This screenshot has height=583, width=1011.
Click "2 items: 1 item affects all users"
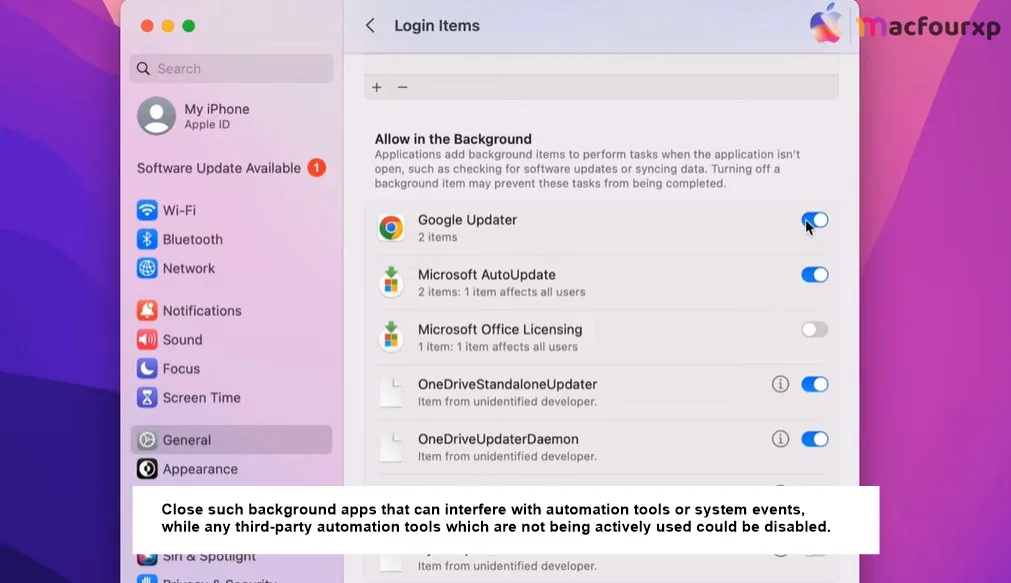pyautogui.click(x=502, y=292)
